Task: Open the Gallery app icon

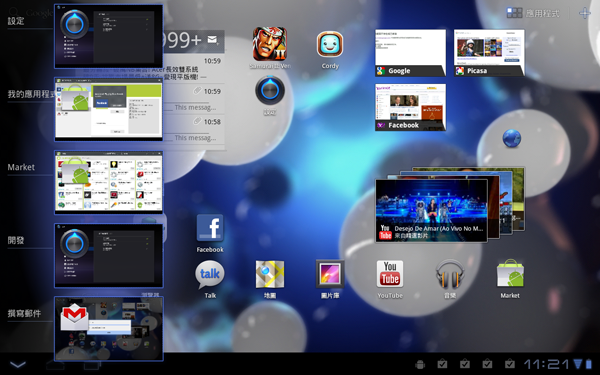Action: tap(330, 274)
